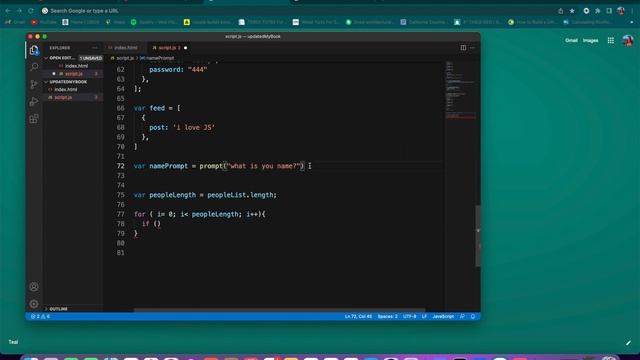Click the YouTube bookmark
The image size is (640, 360).
[44, 22]
